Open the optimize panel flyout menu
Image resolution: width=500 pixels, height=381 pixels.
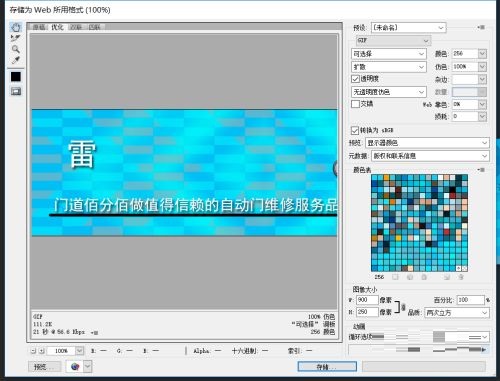[481, 27]
